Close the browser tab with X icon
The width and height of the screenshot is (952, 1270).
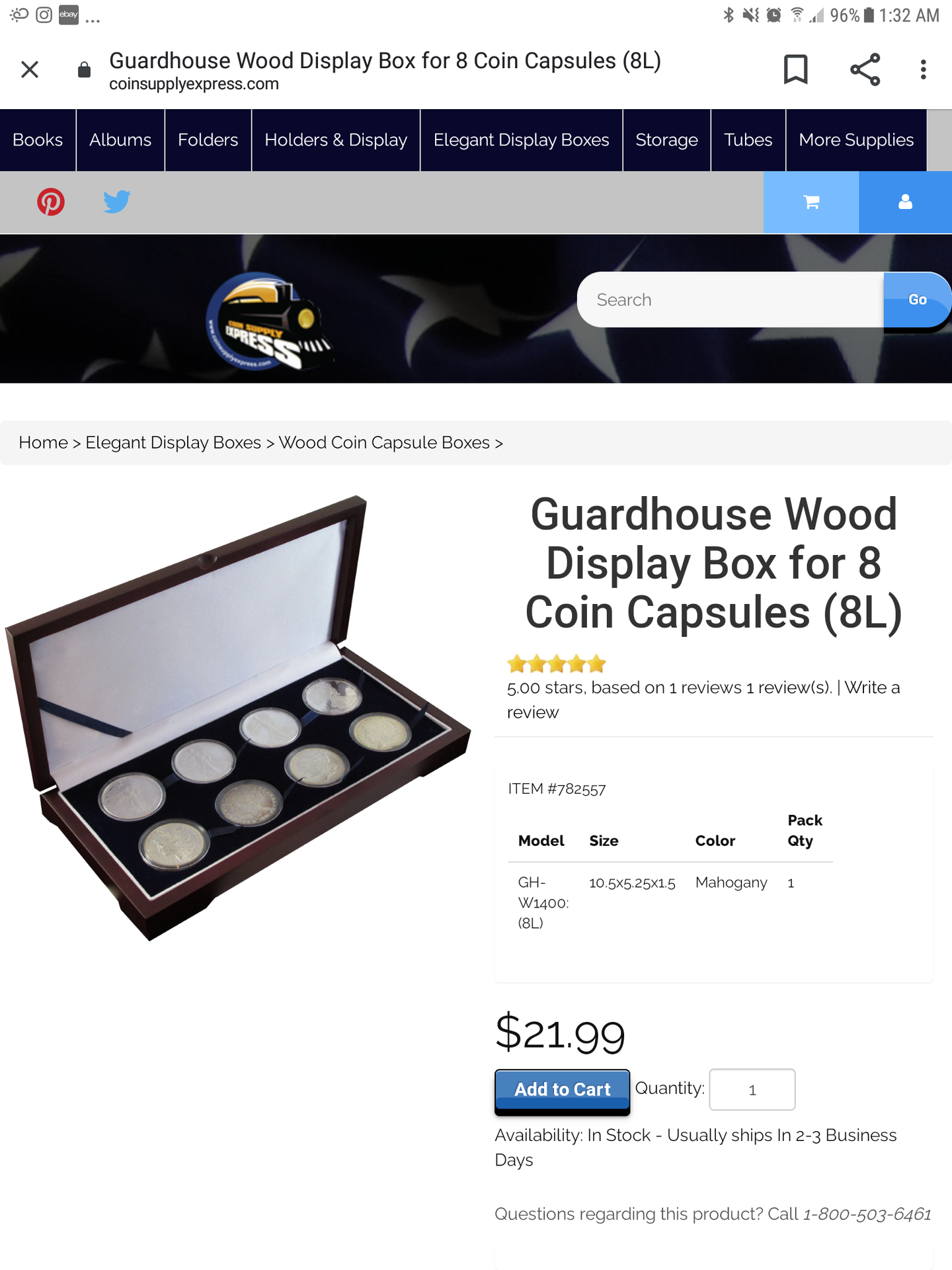(30, 69)
